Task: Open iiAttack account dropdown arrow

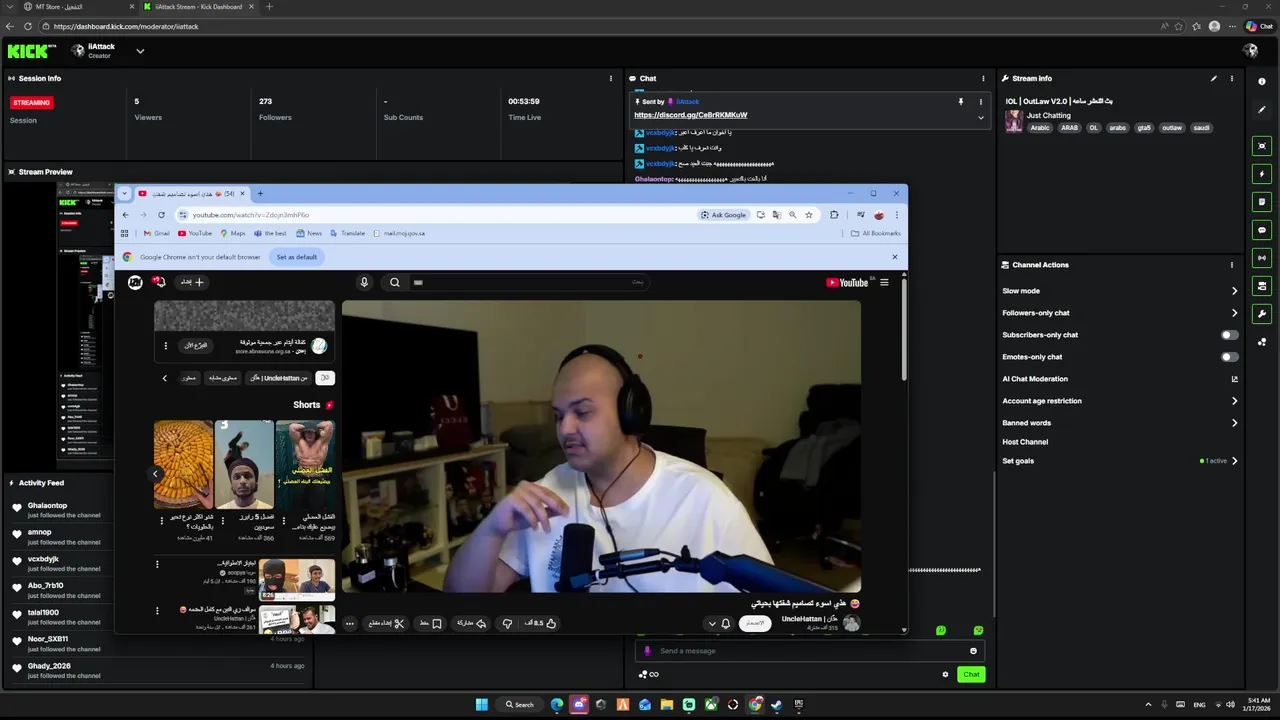Action: click(140, 51)
